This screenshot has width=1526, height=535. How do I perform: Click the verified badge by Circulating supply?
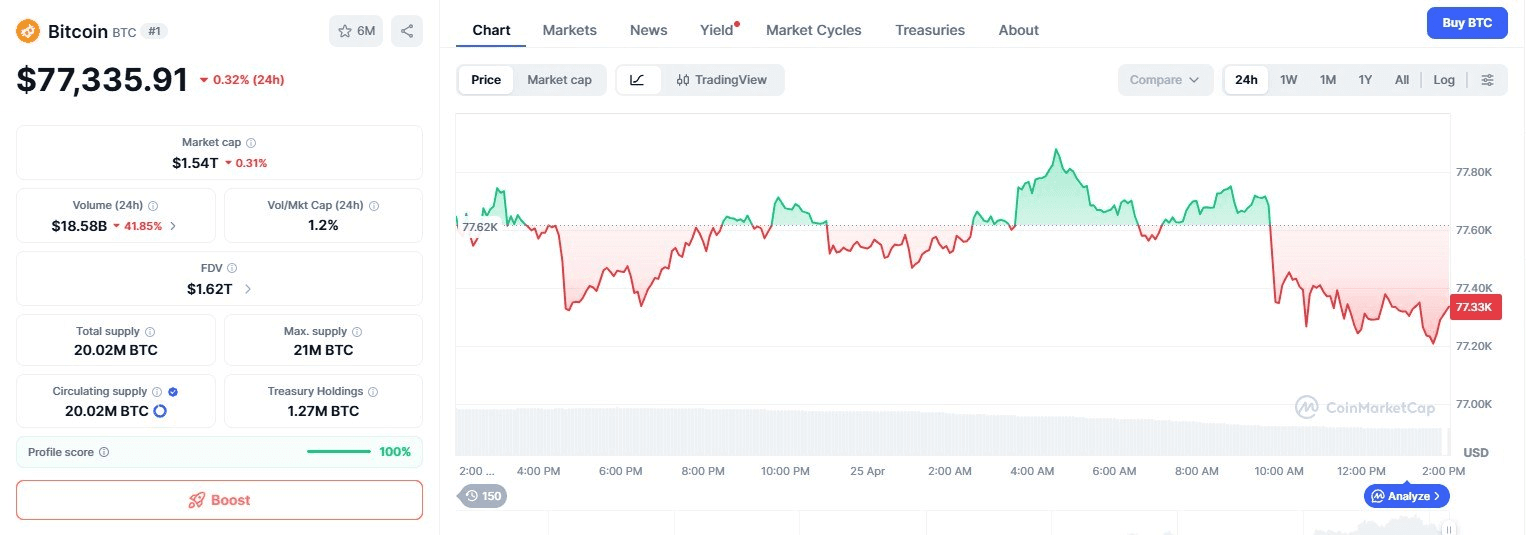173,392
